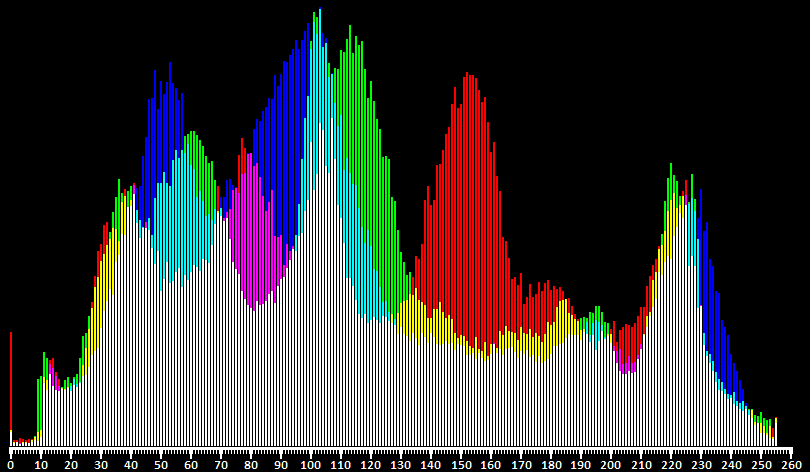Screen dimensions: 810x472
Task: Click the axis label "160"
Action: click(491, 464)
